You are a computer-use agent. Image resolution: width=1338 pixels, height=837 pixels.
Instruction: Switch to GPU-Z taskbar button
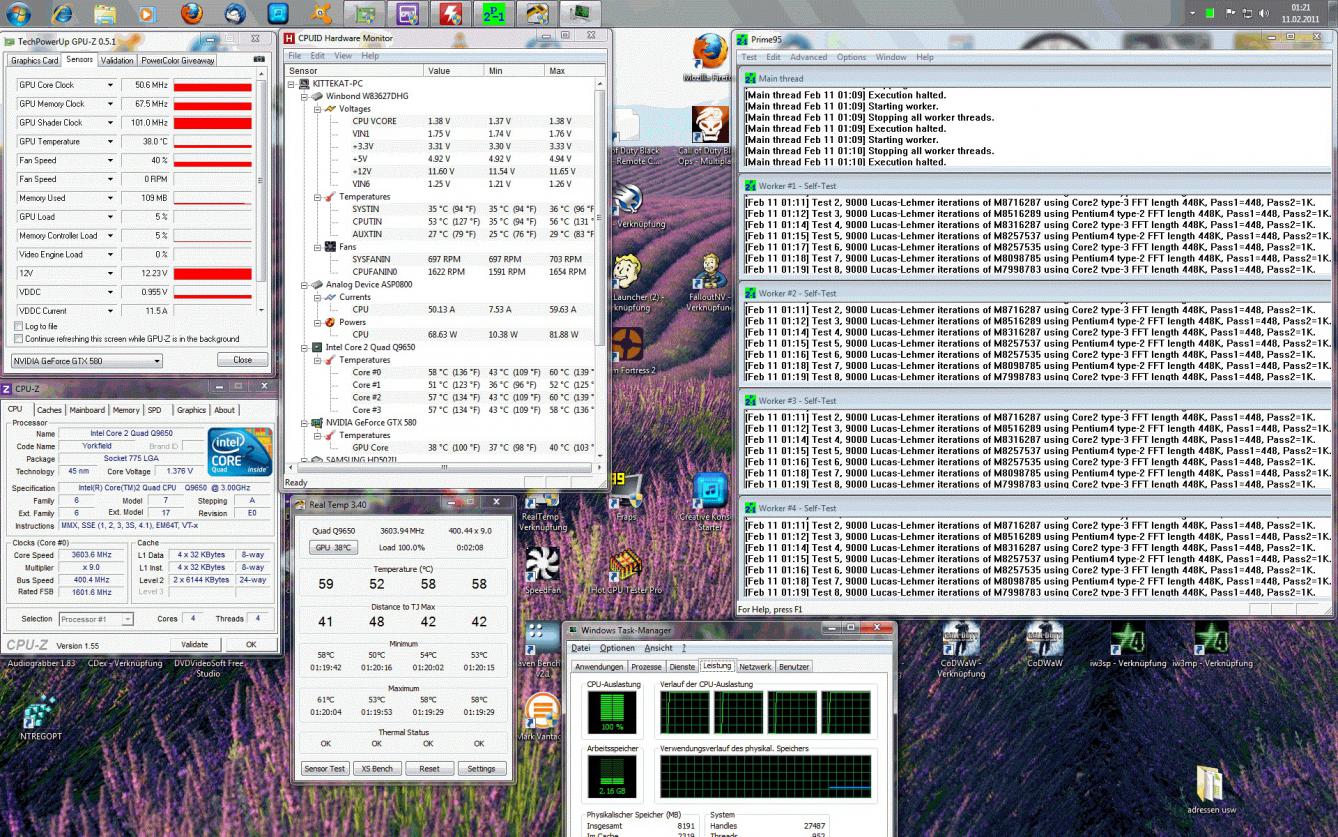click(365, 13)
